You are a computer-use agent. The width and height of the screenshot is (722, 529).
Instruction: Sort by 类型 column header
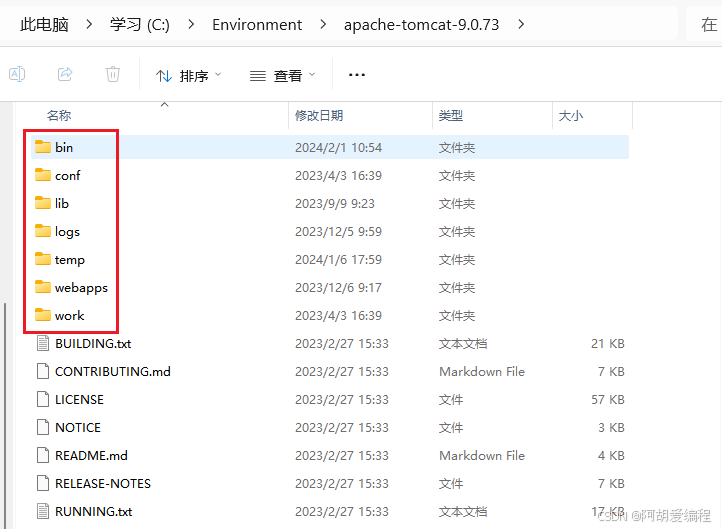point(451,116)
